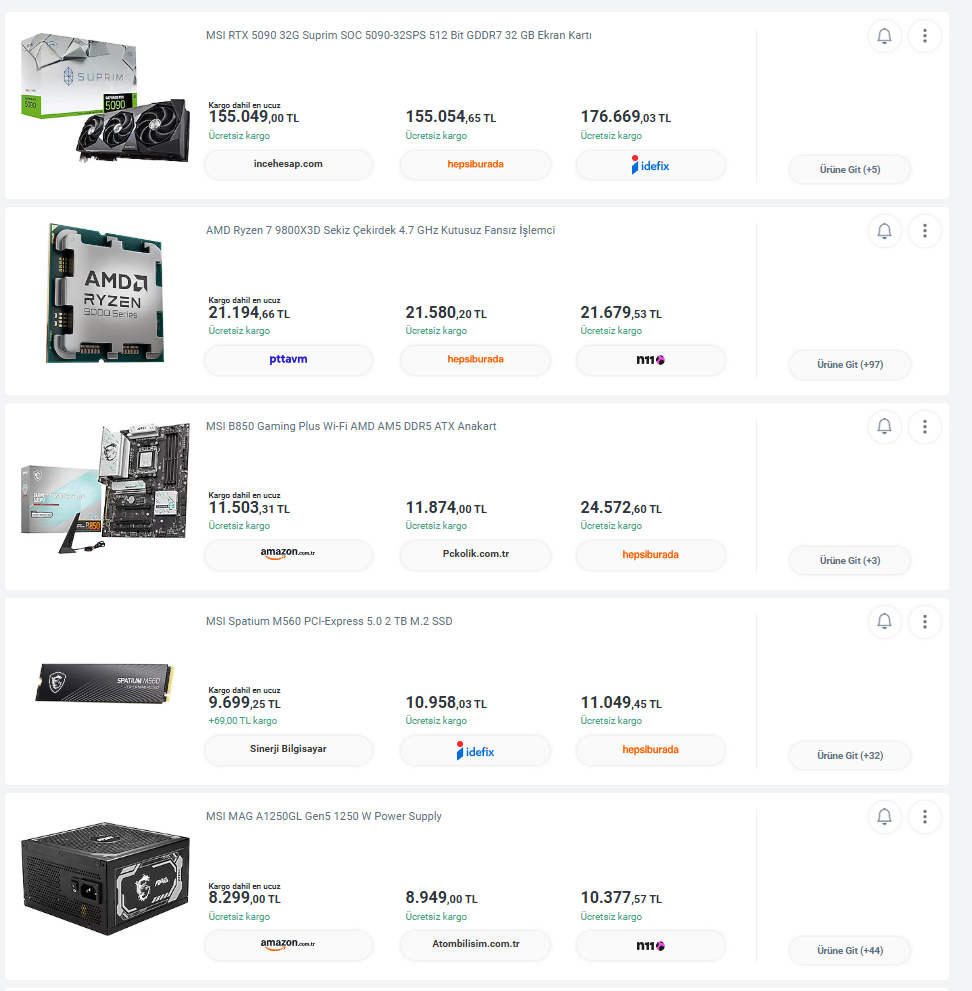Click the AMD Ryzen 9000 Series processor image
The image size is (972, 991).
coord(105,294)
